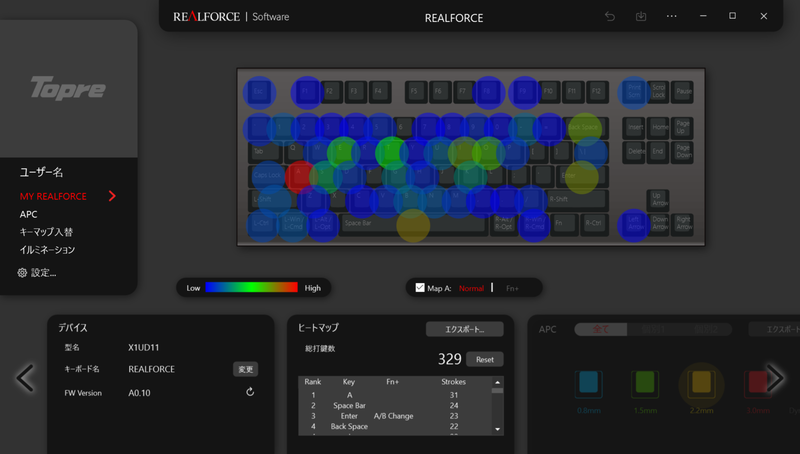Click the Rank column header
Screen dimensions: 800x454
pos(313,382)
